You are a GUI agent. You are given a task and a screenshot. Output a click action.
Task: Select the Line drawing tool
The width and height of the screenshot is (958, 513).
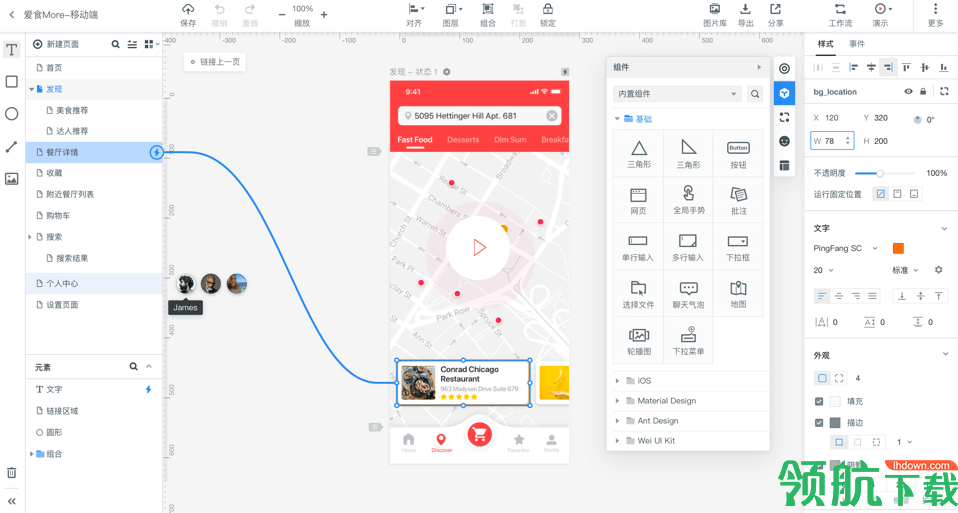12,147
